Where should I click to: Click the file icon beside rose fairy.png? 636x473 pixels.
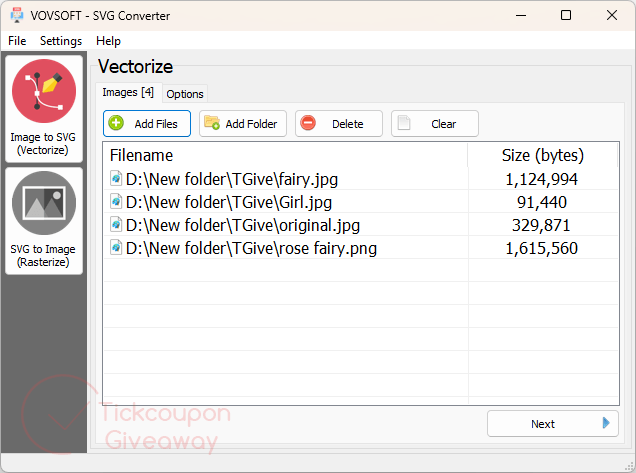(x=116, y=247)
